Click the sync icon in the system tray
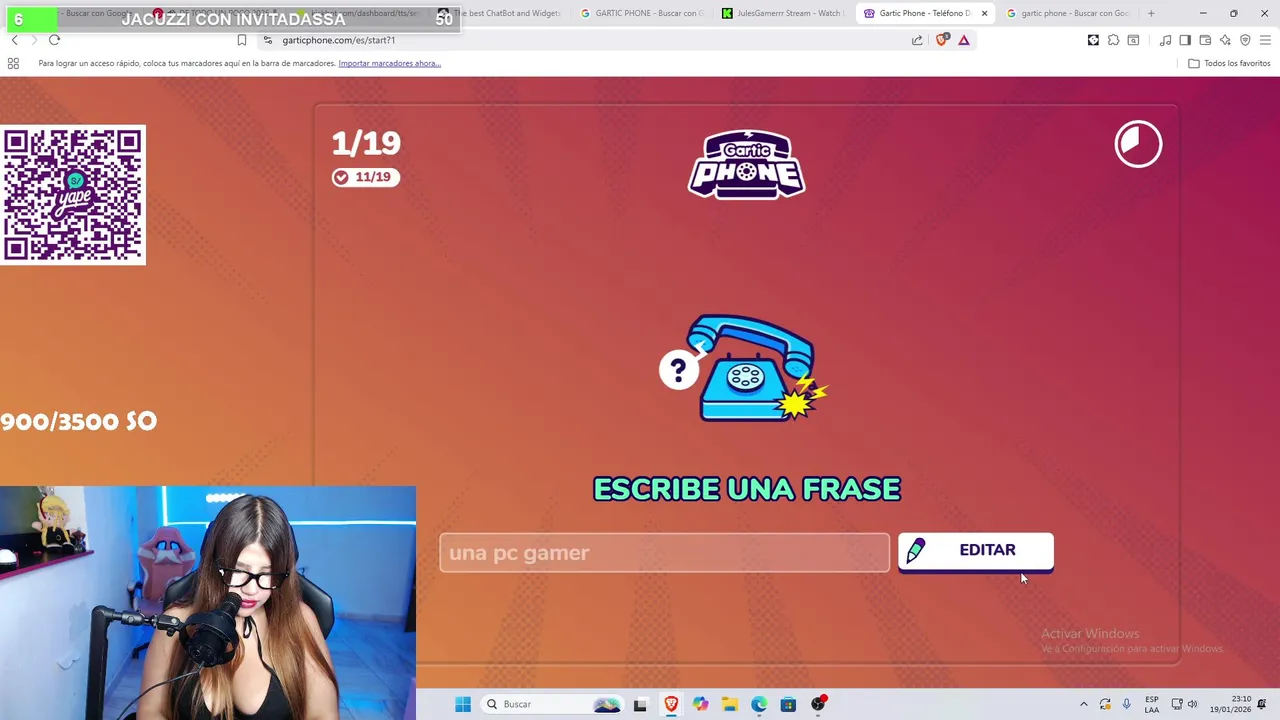 point(1105,704)
